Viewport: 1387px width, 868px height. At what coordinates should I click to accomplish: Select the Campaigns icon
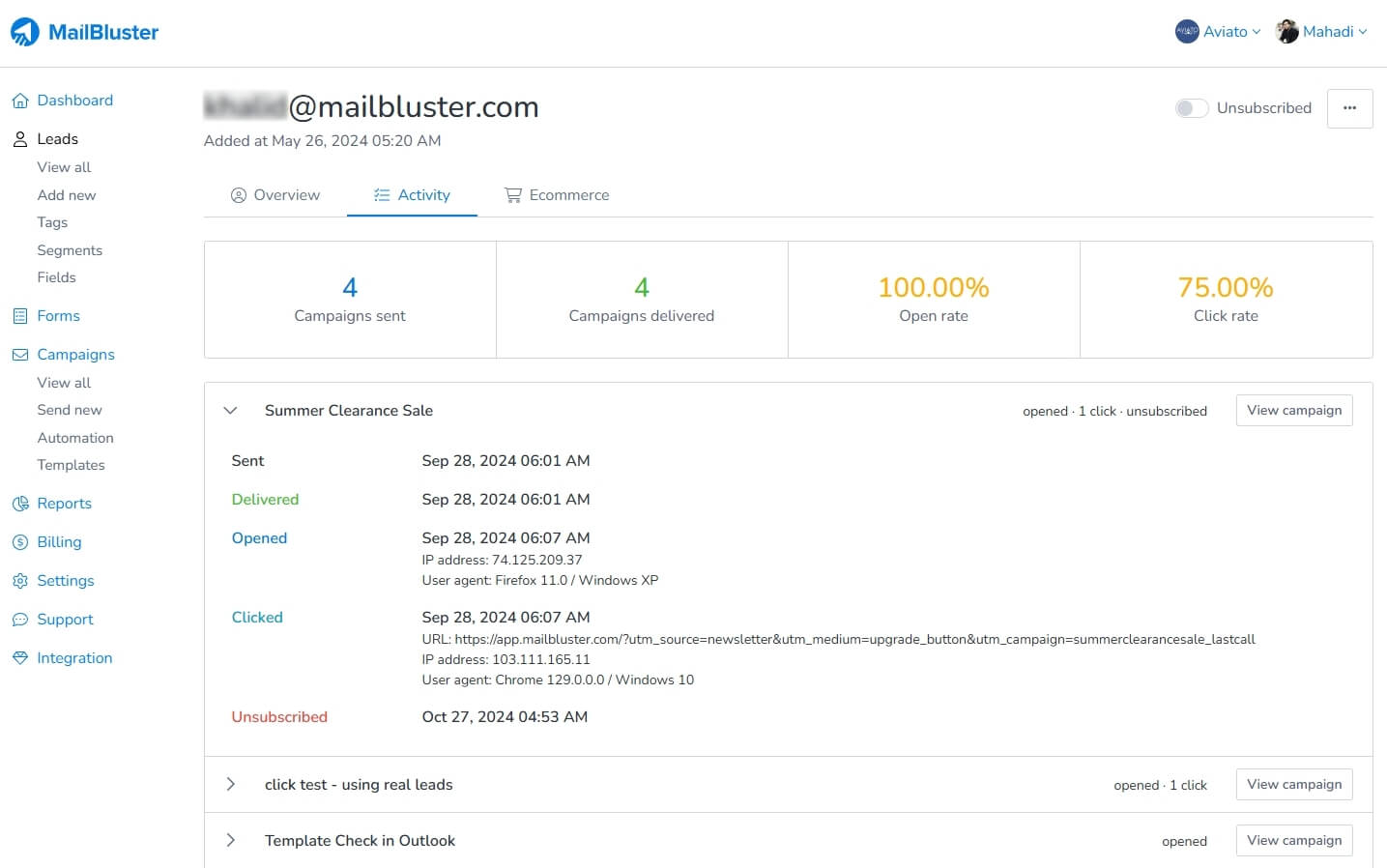coord(20,354)
